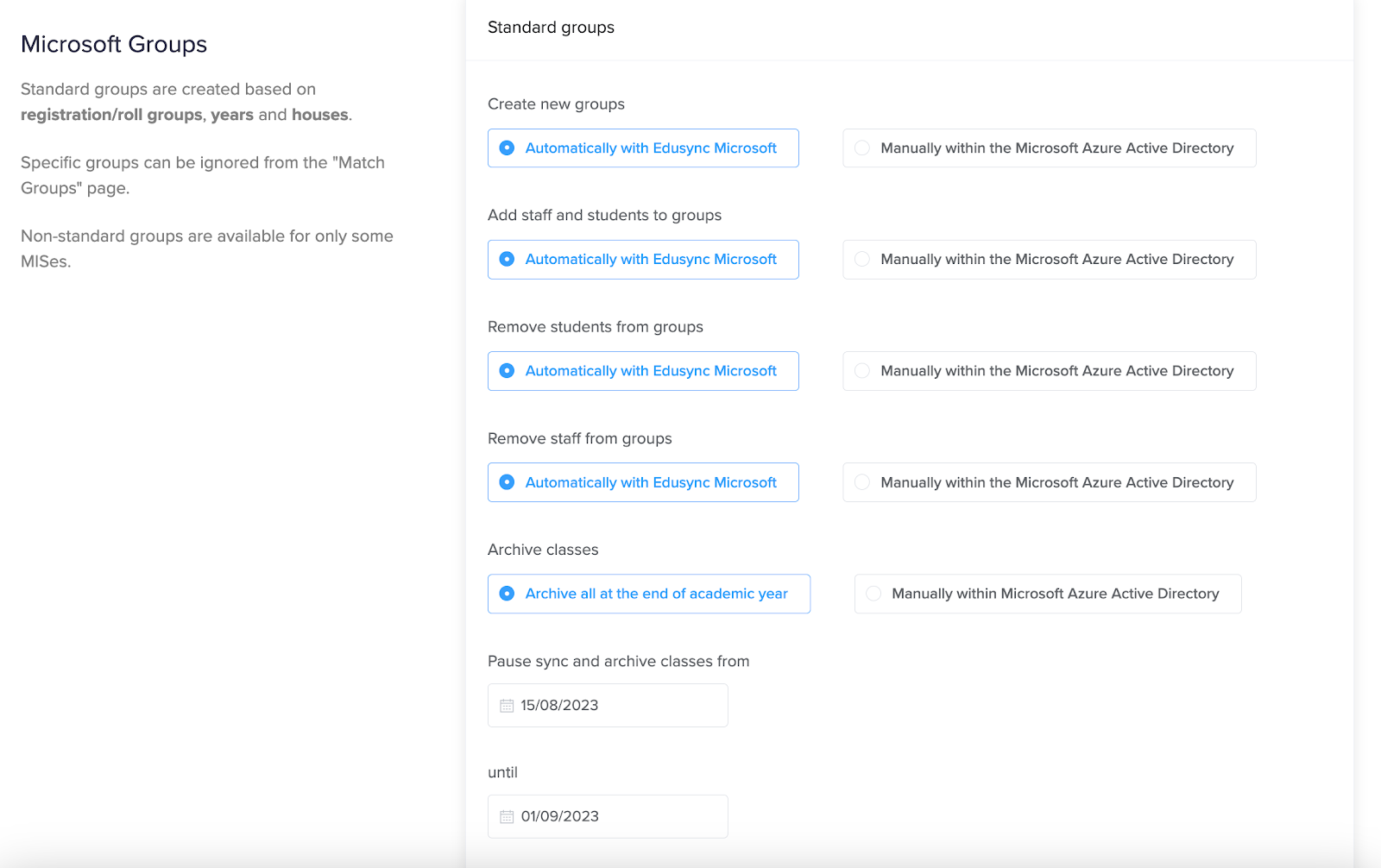Click the Microsoft Groups page title
The height and width of the screenshot is (868, 1381).
pos(113,43)
